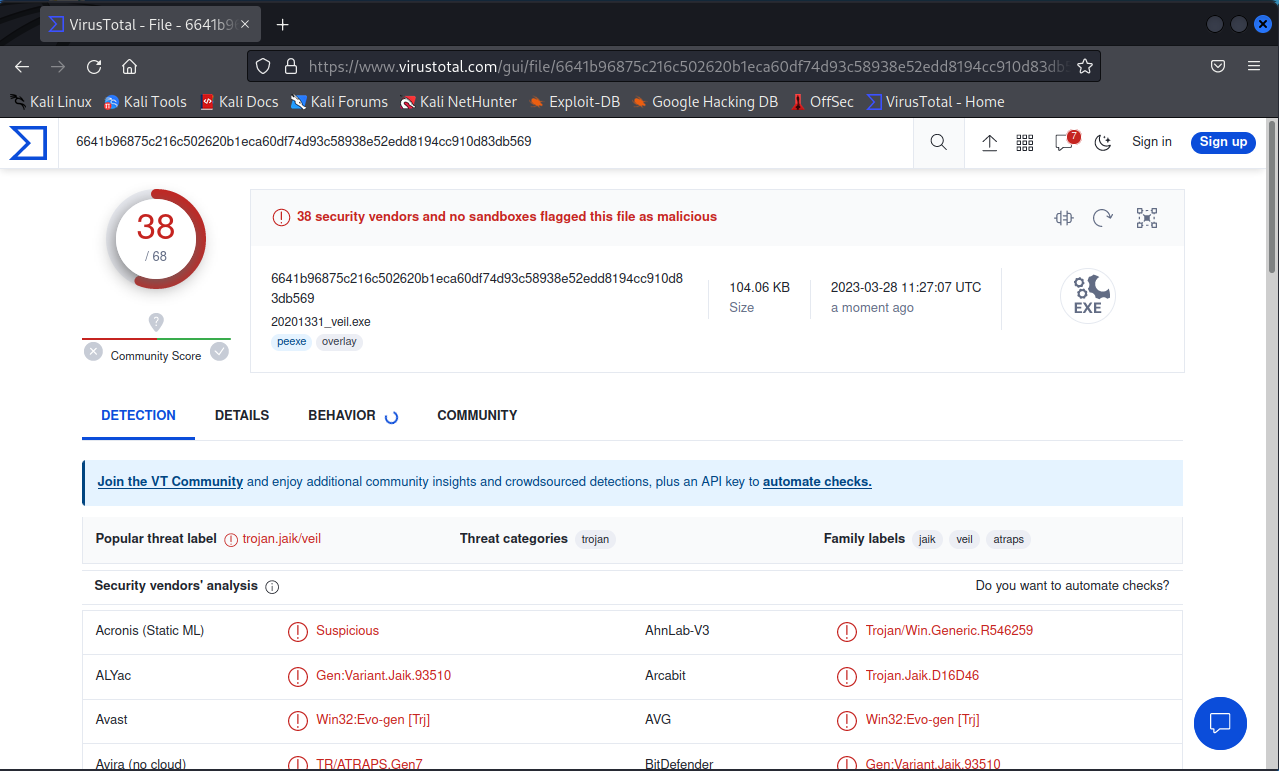Click the EXE file type icon

(x=1088, y=297)
